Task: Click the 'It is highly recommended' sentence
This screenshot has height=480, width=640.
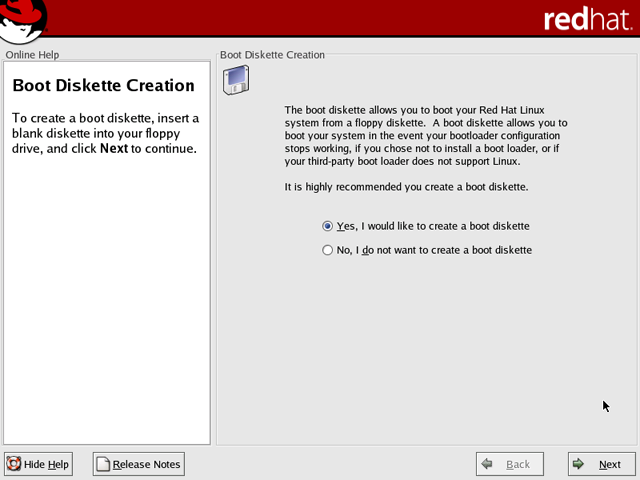Action: point(406,187)
